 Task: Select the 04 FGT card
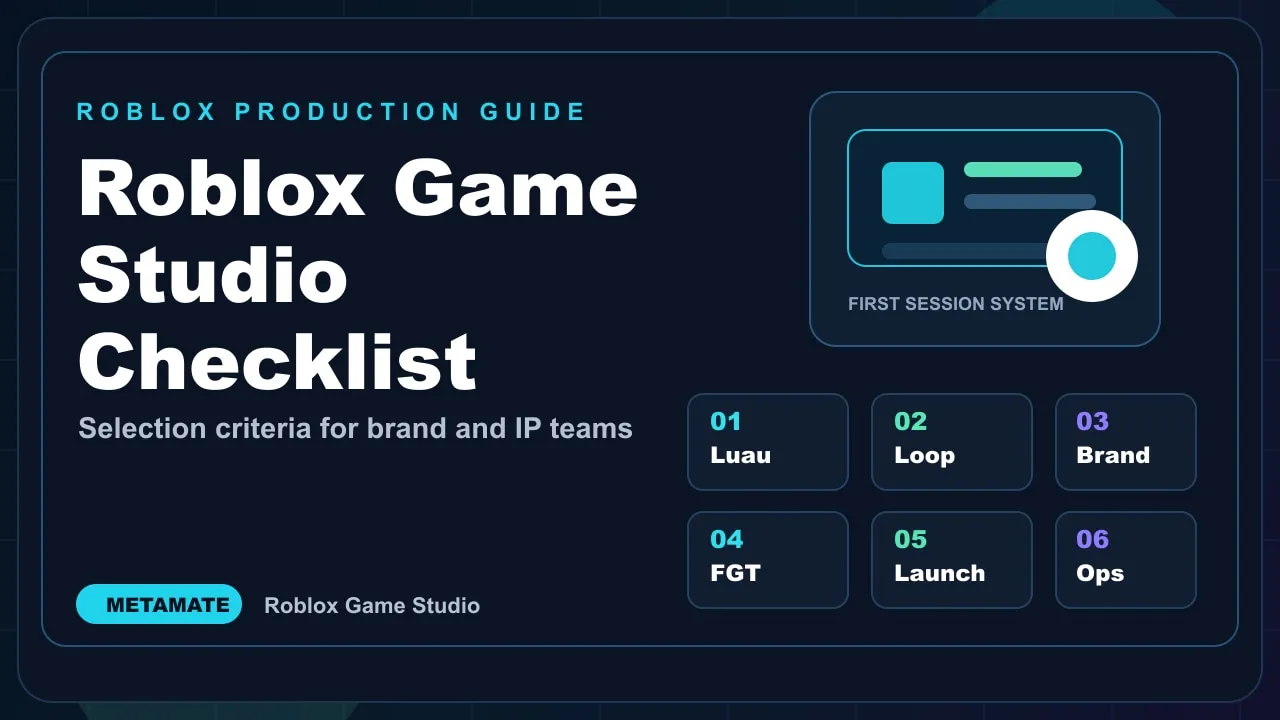768,560
